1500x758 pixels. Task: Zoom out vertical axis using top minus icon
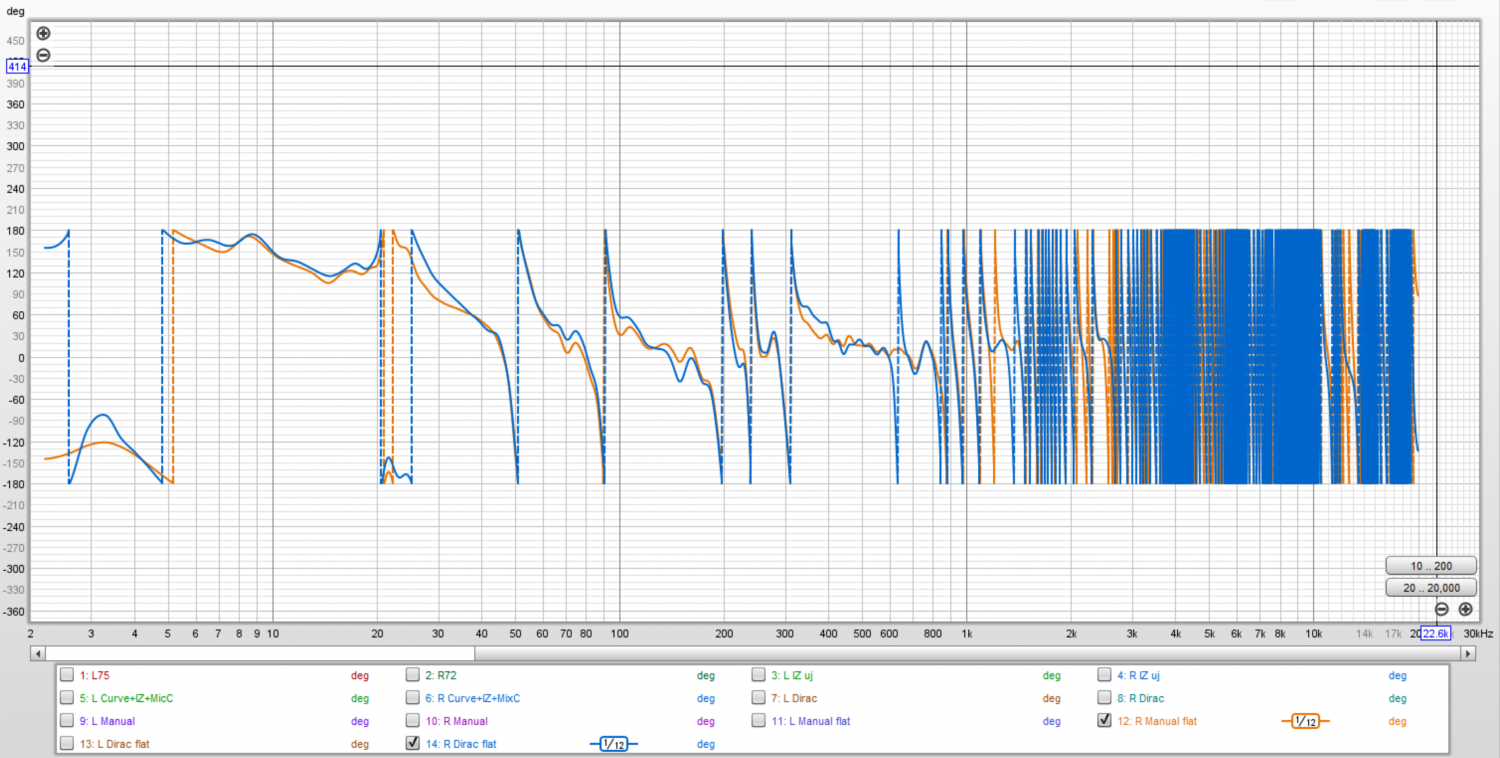[43, 56]
